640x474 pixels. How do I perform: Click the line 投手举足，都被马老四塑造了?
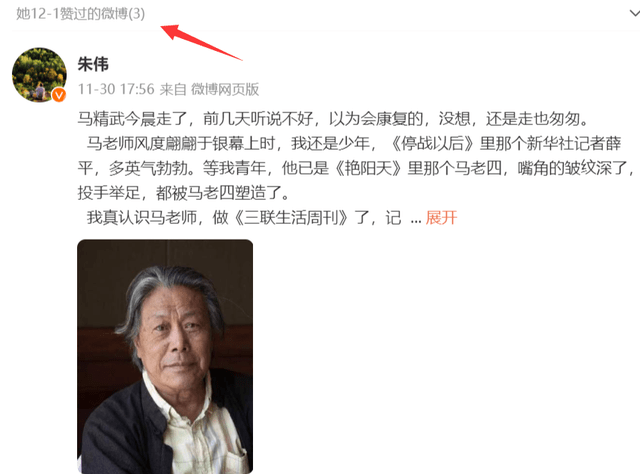pyautogui.click(x=183, y=193)
